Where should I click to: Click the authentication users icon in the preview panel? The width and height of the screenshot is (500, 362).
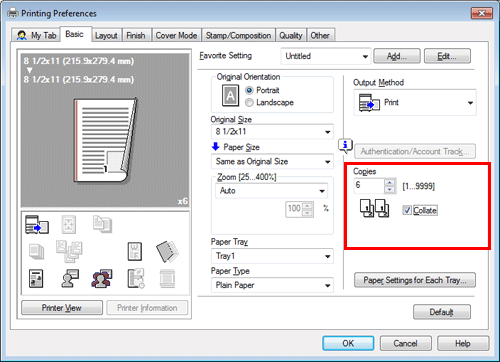click(x=102, y=279)
